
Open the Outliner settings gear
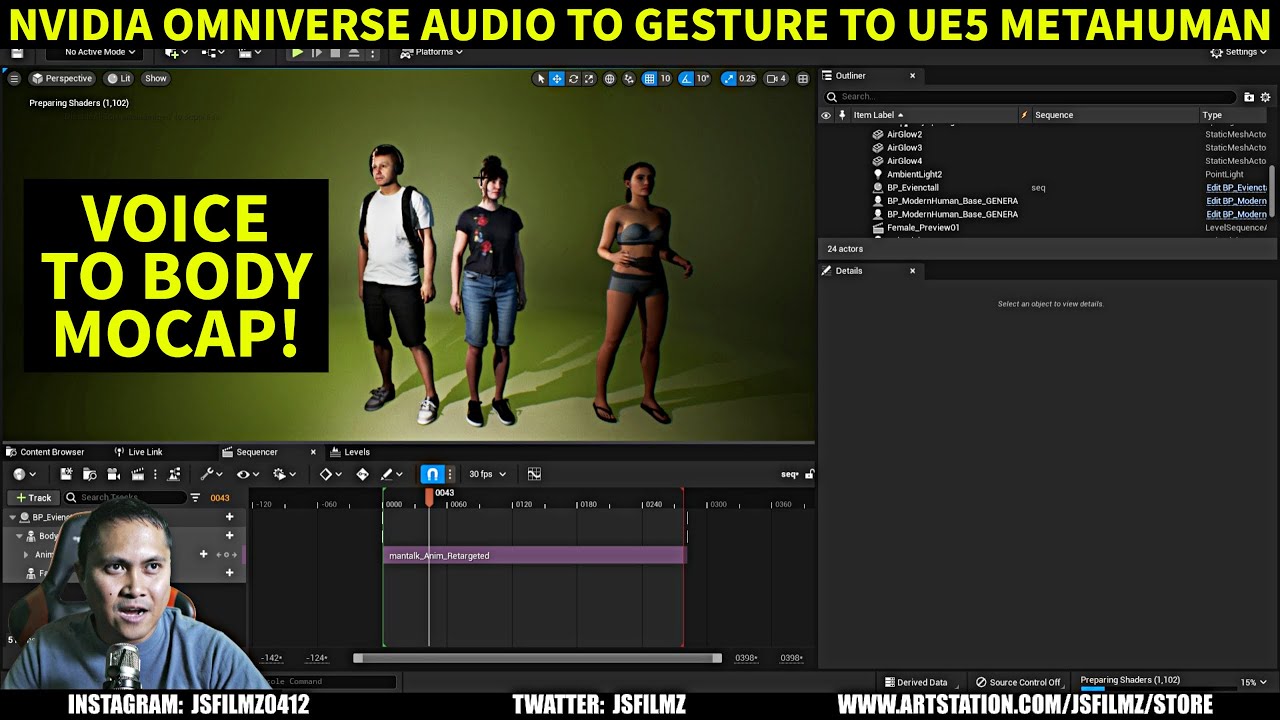tap(1265, 97)
